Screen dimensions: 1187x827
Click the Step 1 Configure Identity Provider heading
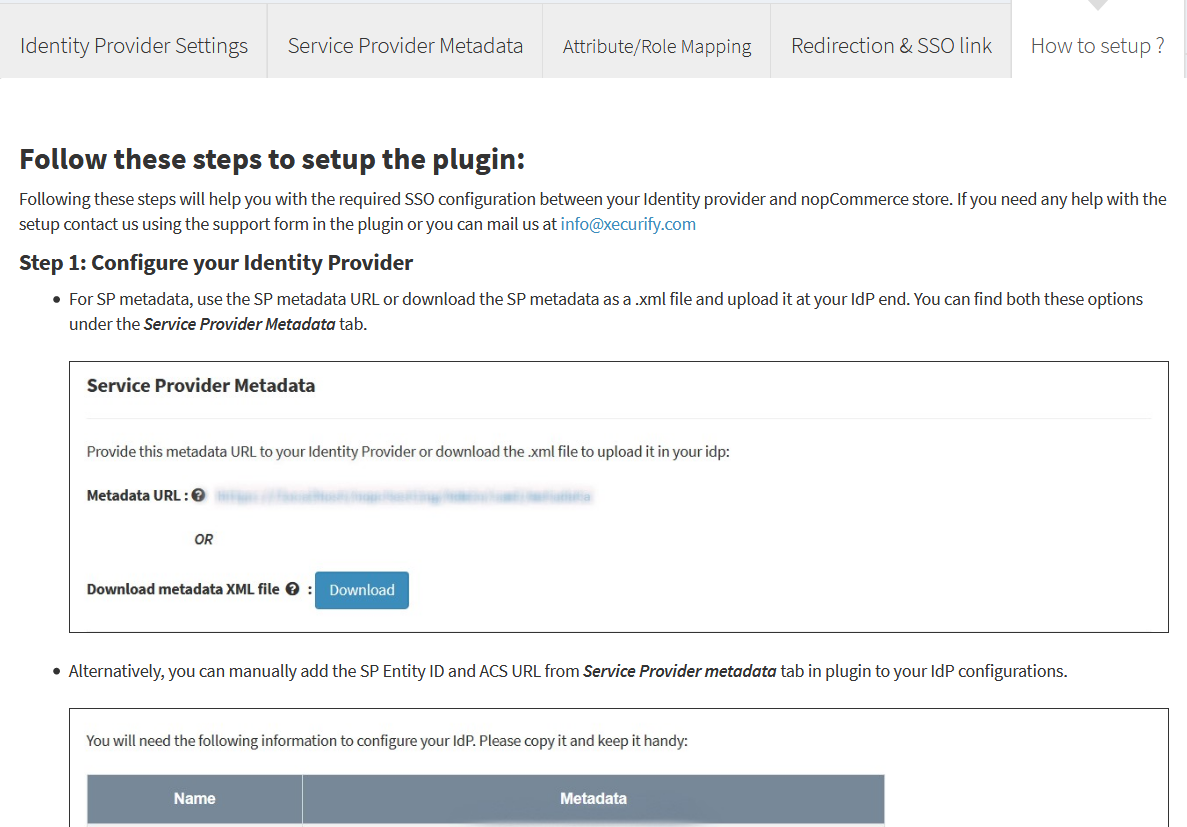[x=216, y=263]
